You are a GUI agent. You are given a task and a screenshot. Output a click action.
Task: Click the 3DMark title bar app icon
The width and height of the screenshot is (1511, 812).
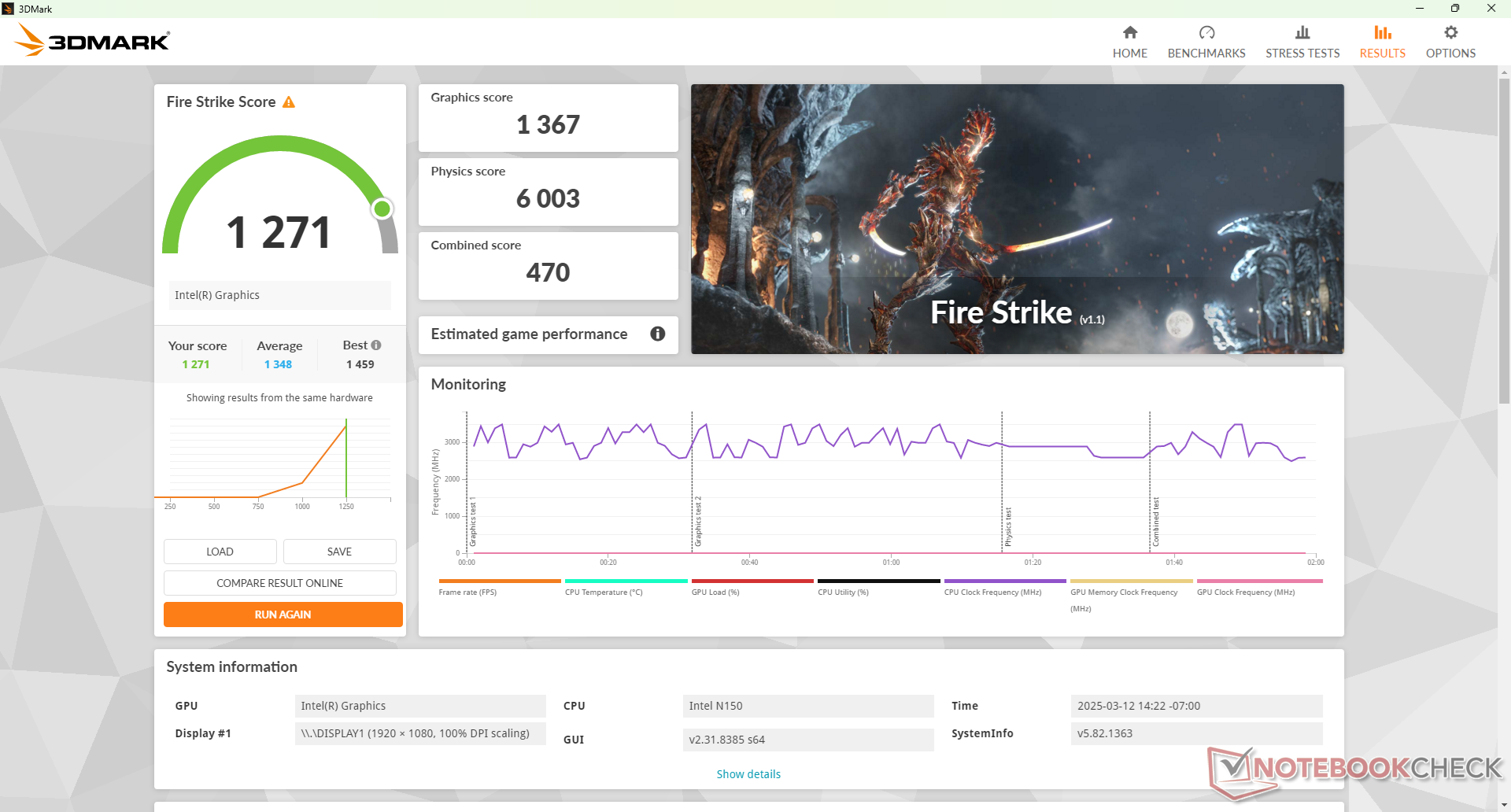point(8,9)
